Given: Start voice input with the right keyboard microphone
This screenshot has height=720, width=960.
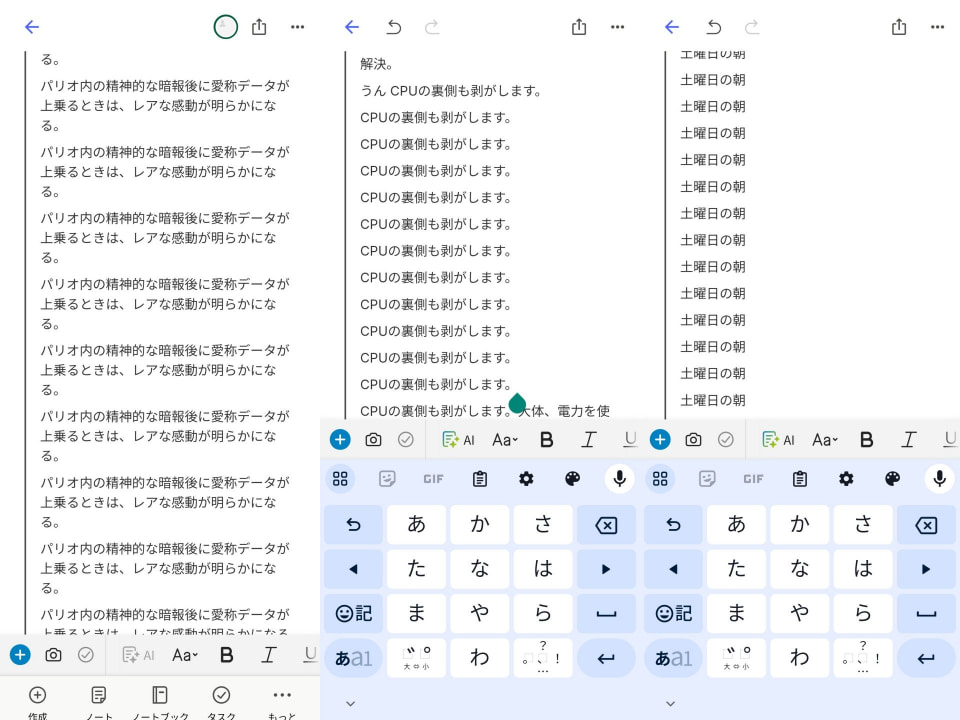Looking at the screenshot, I should pyautogui.click(x=940, y=479).
